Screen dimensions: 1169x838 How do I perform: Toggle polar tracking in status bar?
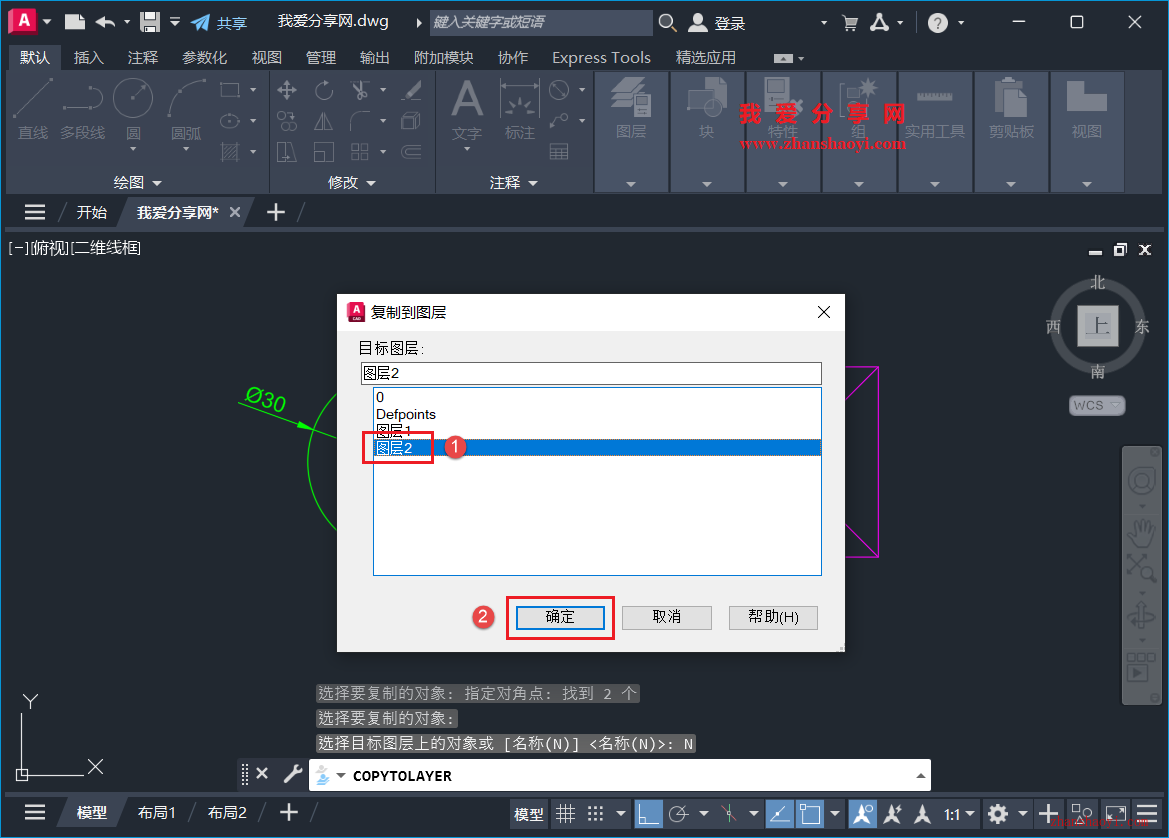click(678, 813)
